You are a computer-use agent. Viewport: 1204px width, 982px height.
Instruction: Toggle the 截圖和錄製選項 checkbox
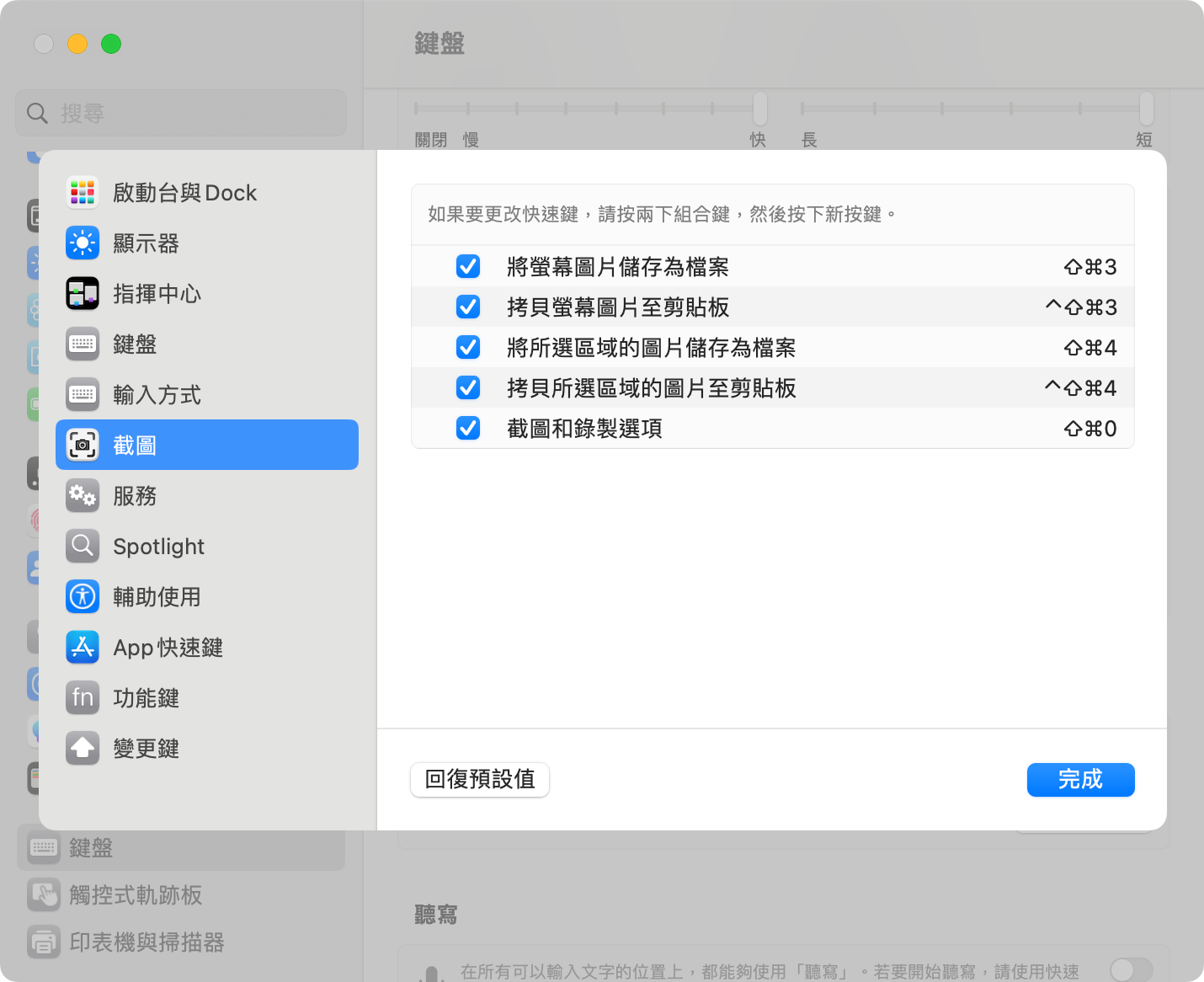coord(468,429)
